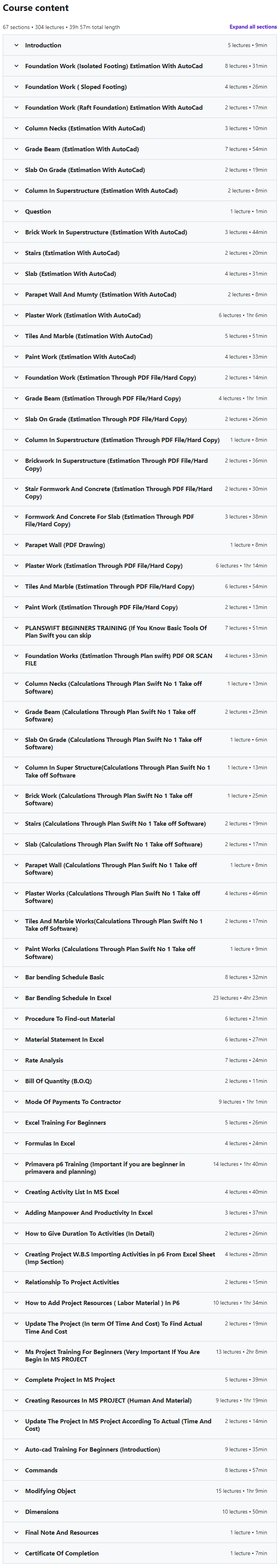The width and height of the screenshot is (280, 1568).
Task: Open the Modifying Object section
Action: click(x=50, y=1491)
